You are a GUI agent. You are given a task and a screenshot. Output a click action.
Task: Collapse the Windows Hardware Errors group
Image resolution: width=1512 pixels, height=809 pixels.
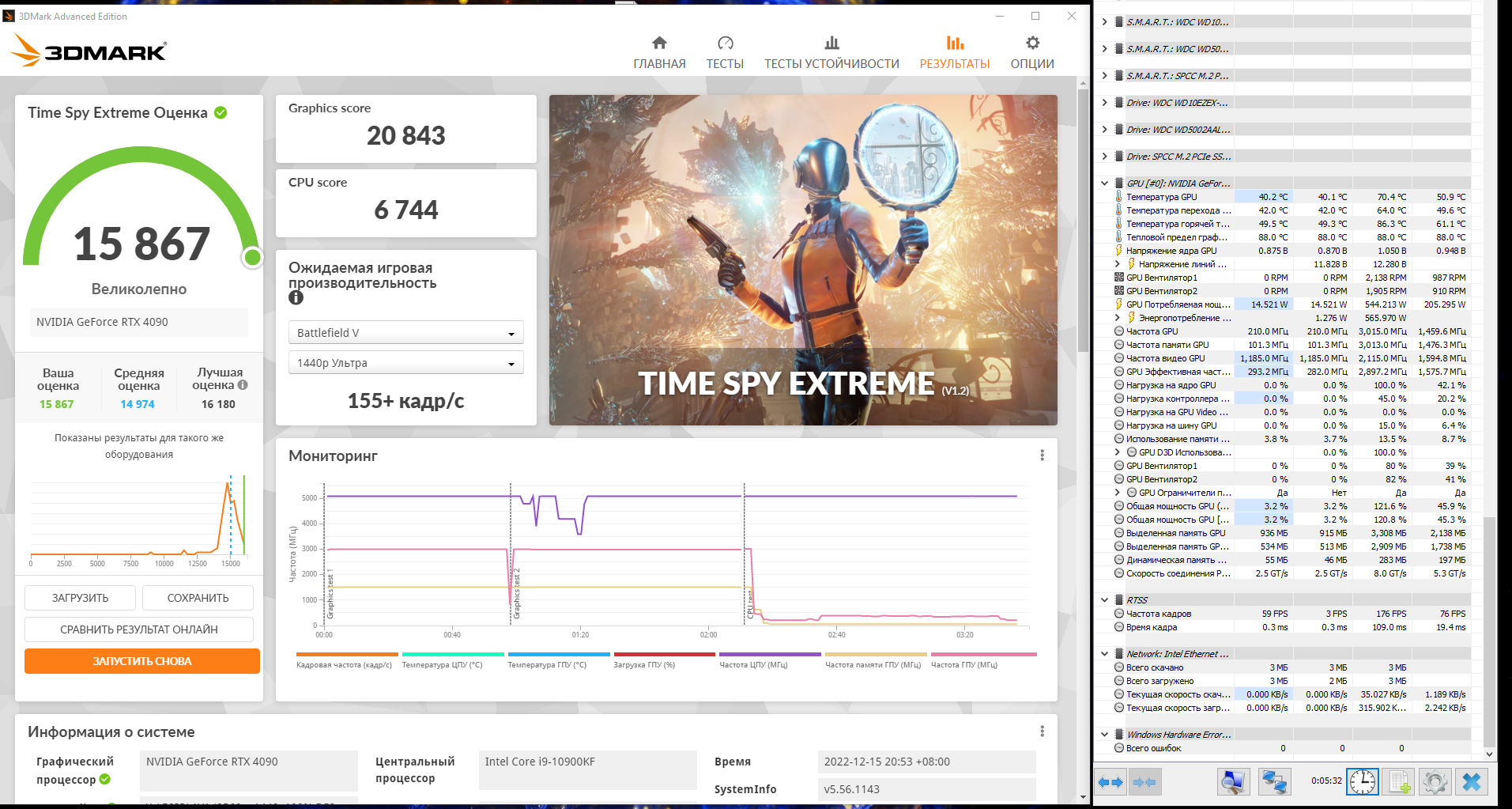(x=1104, y=735)
